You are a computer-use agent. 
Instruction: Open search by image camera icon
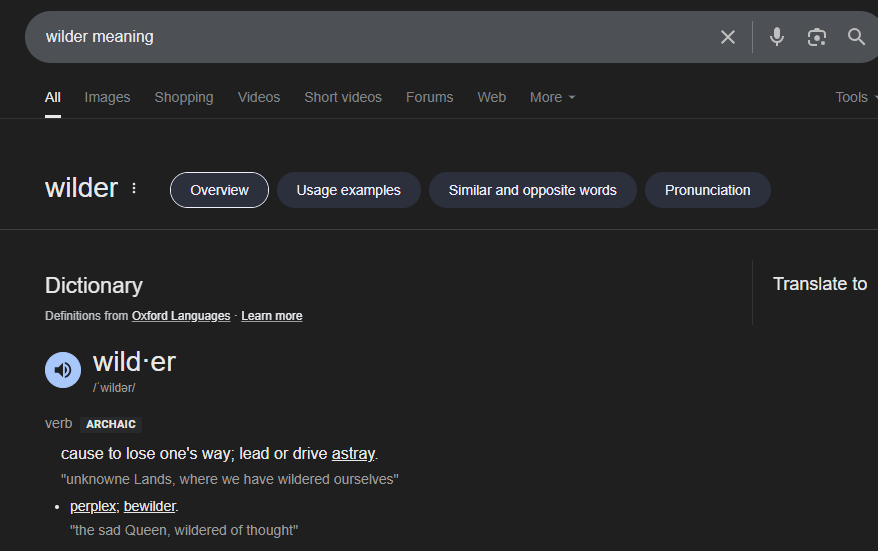pos(816,37)
